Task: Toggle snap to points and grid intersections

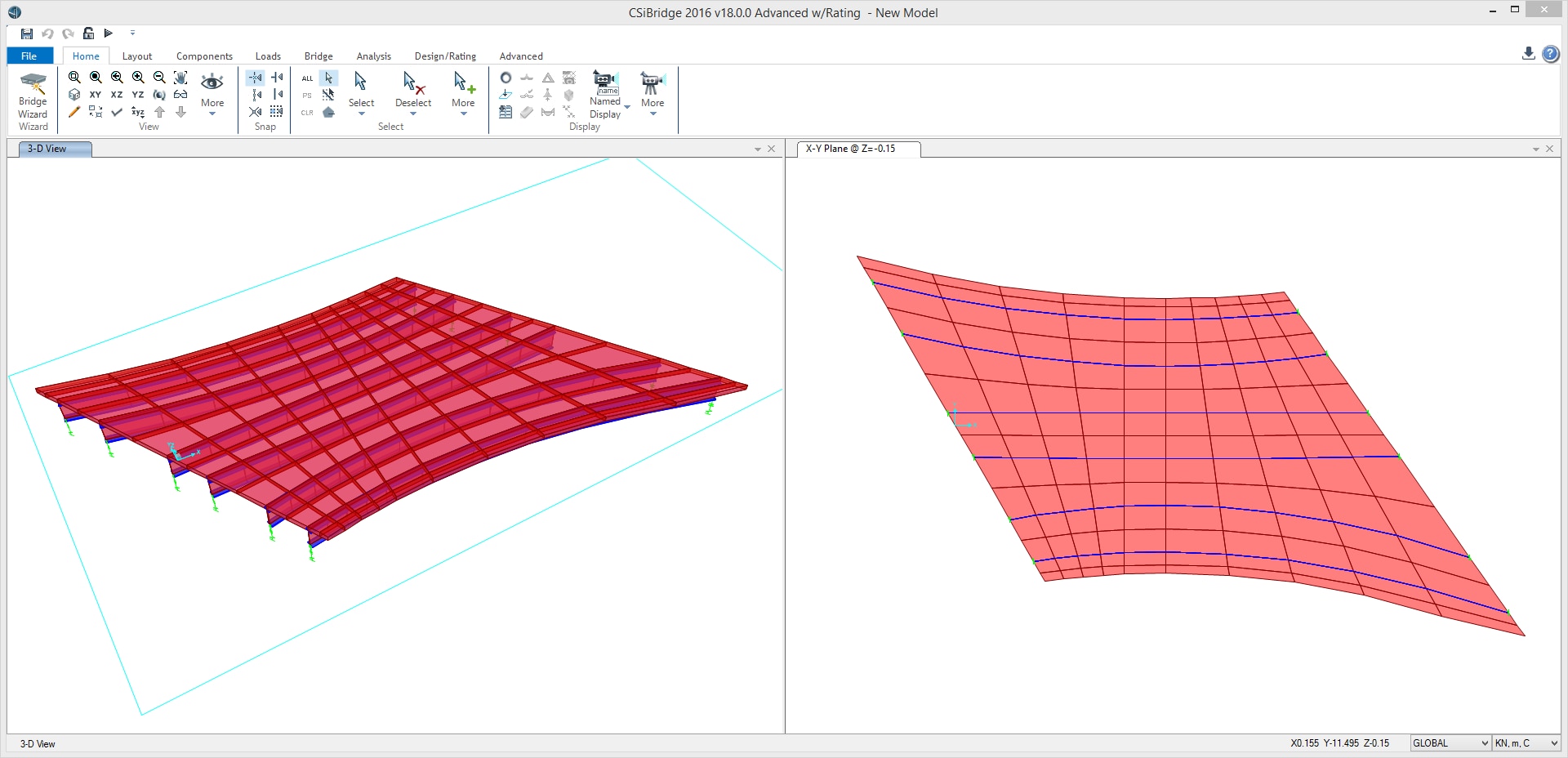Action: pyautogui.click(x=256, y=78)
